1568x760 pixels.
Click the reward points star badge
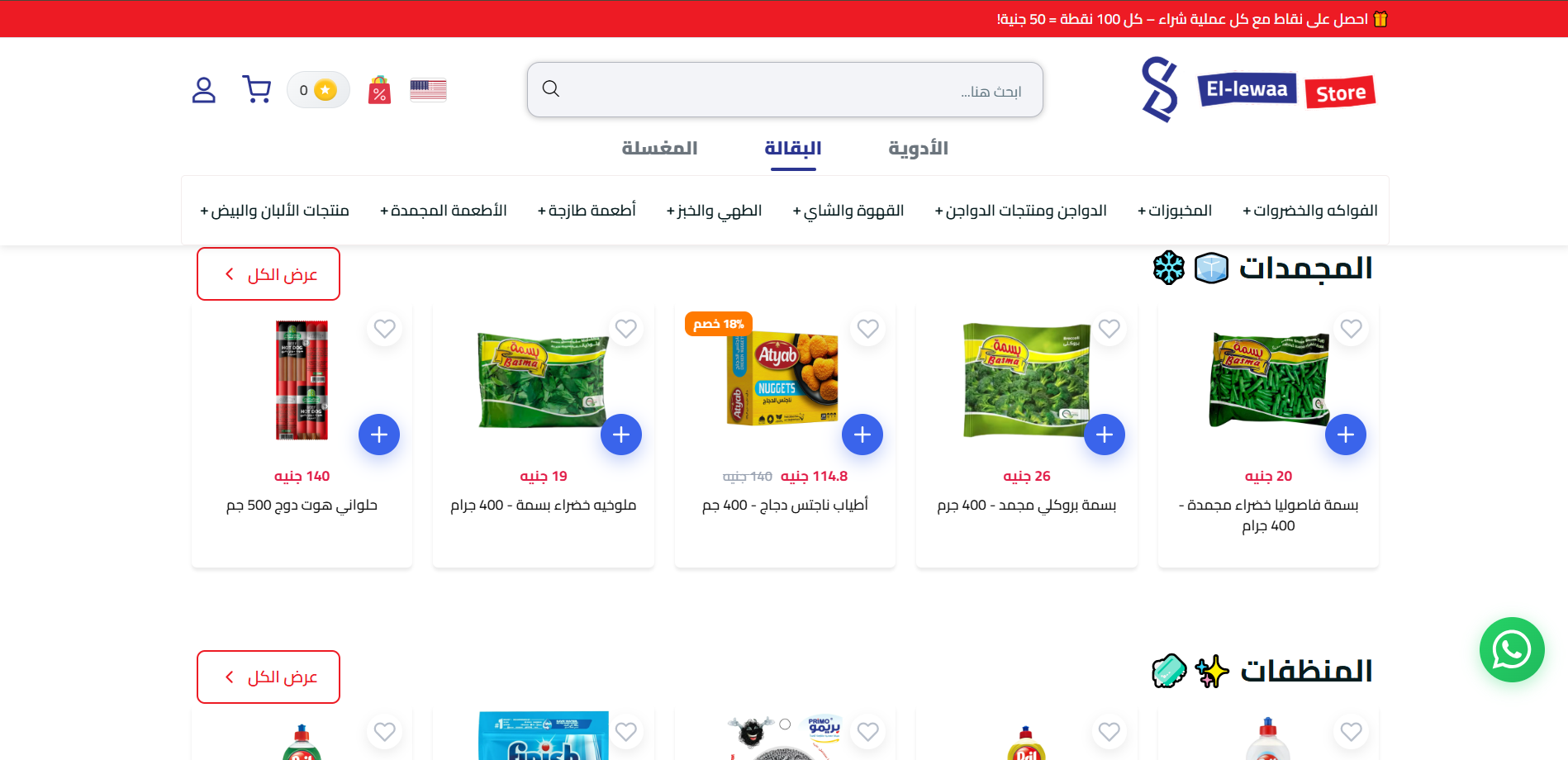click(318, 90)
